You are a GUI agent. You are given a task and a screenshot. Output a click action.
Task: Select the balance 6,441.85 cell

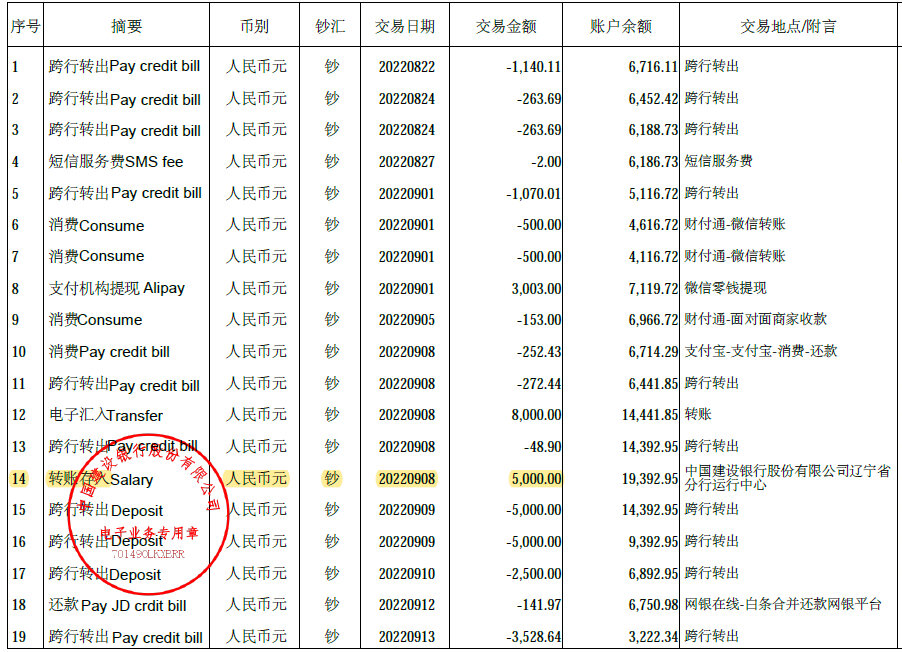click(653, 383)
